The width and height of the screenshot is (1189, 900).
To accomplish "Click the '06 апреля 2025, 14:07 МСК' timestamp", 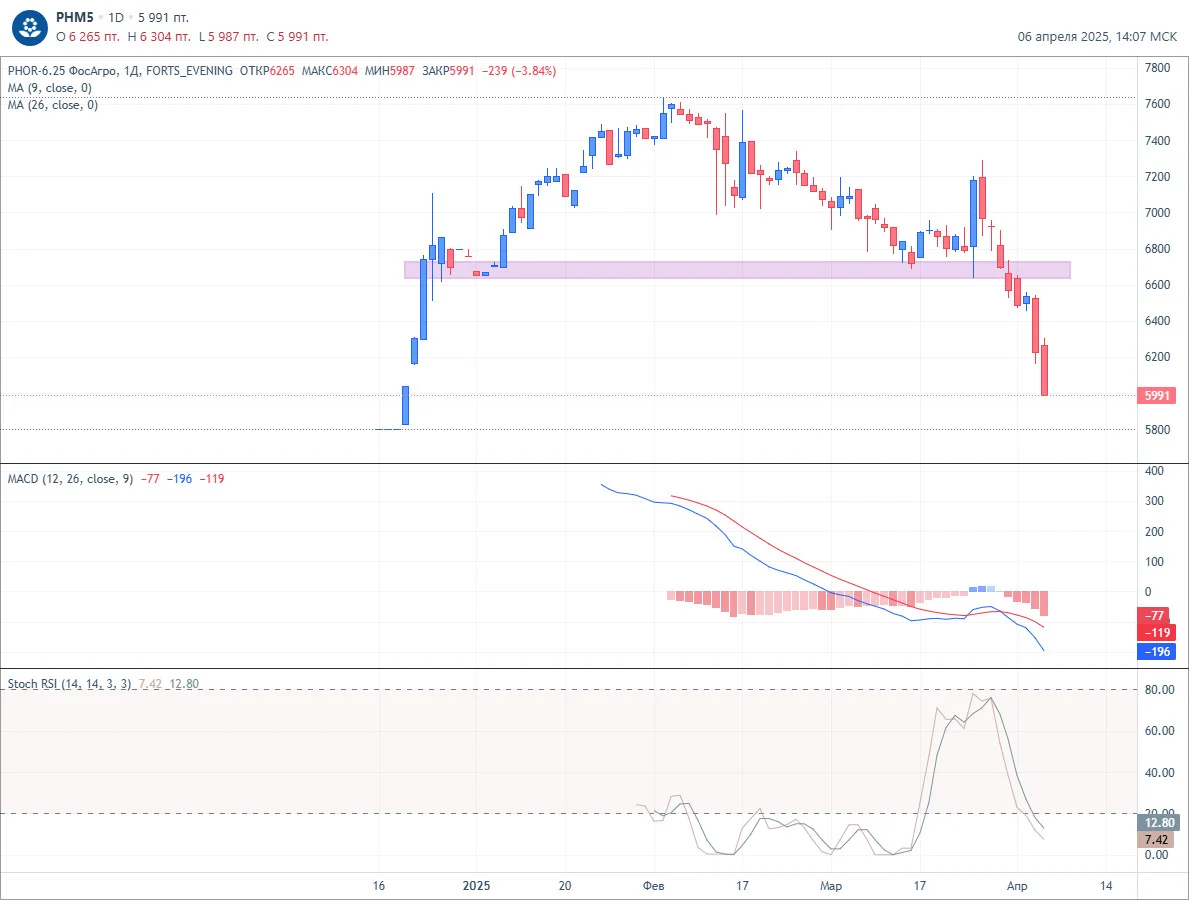I will pos(1097,36).
